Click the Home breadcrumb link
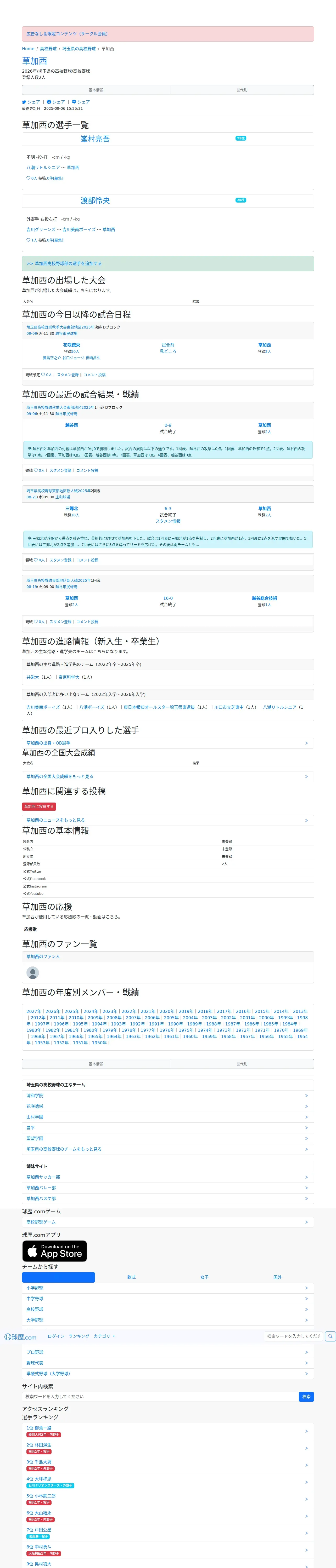The height and width of the screenshot is (1568, 336). pos(28,49)
